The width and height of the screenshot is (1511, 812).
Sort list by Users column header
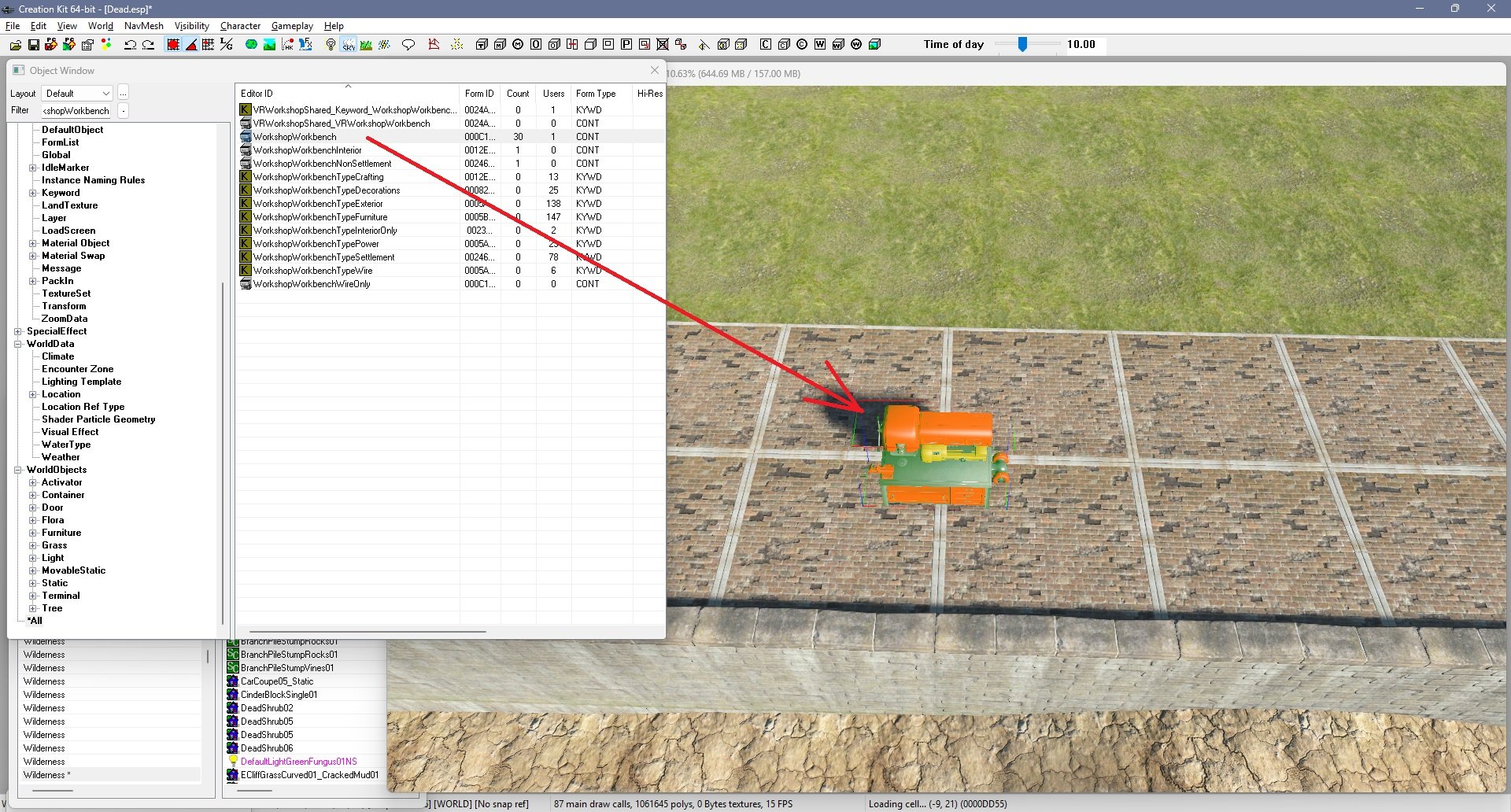point(553,94)
